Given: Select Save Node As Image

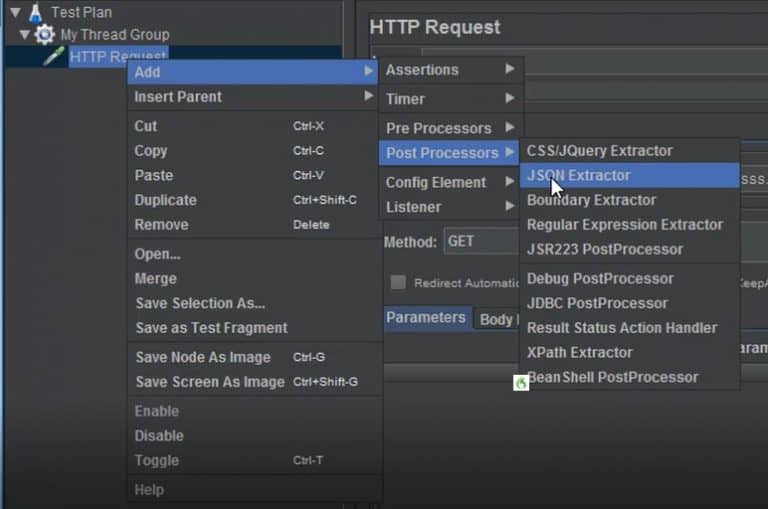Looking at the screenshot, I should [253, 357].
